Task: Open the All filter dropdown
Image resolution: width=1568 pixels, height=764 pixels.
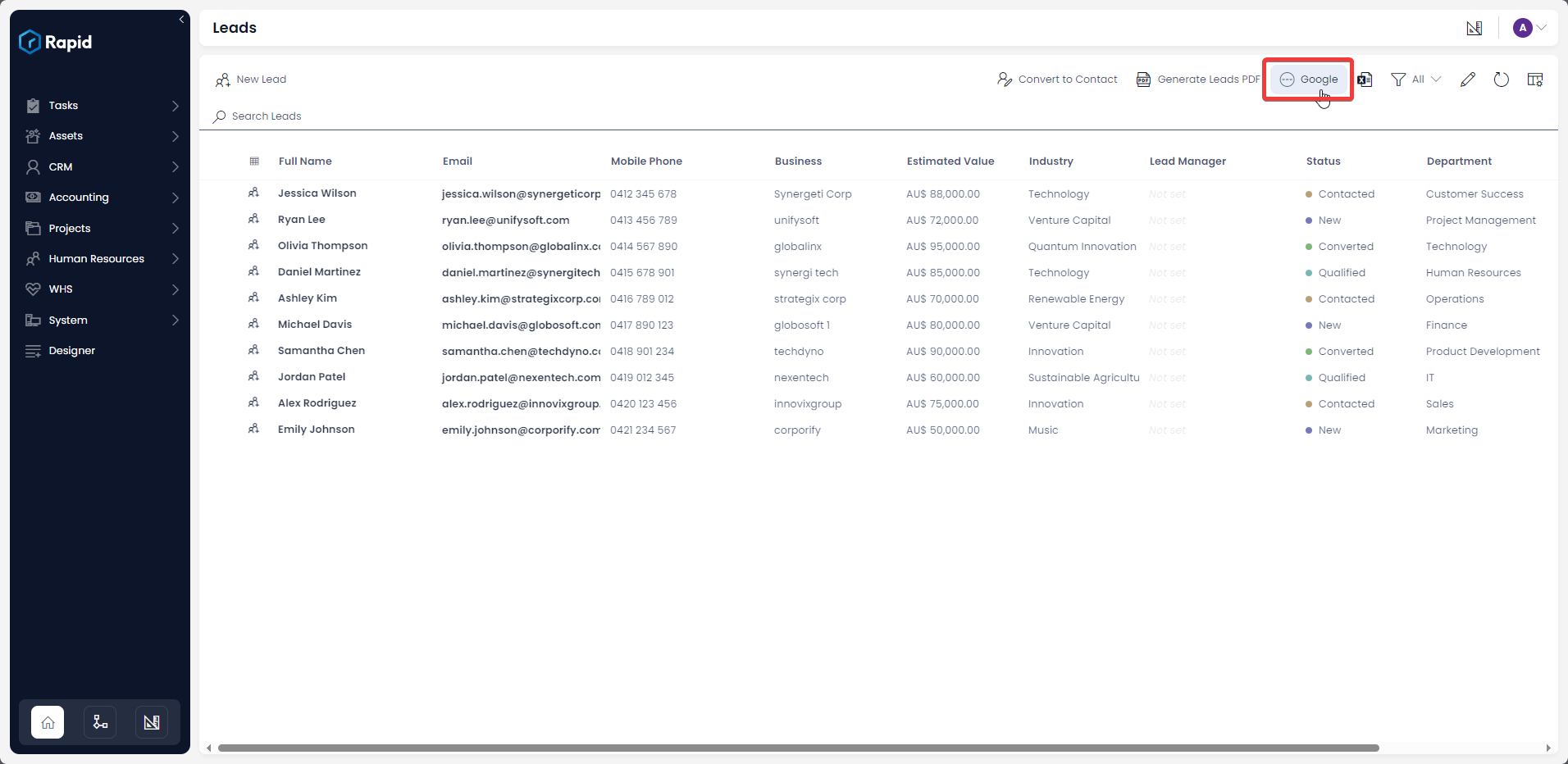Action: click(1416, 80)
